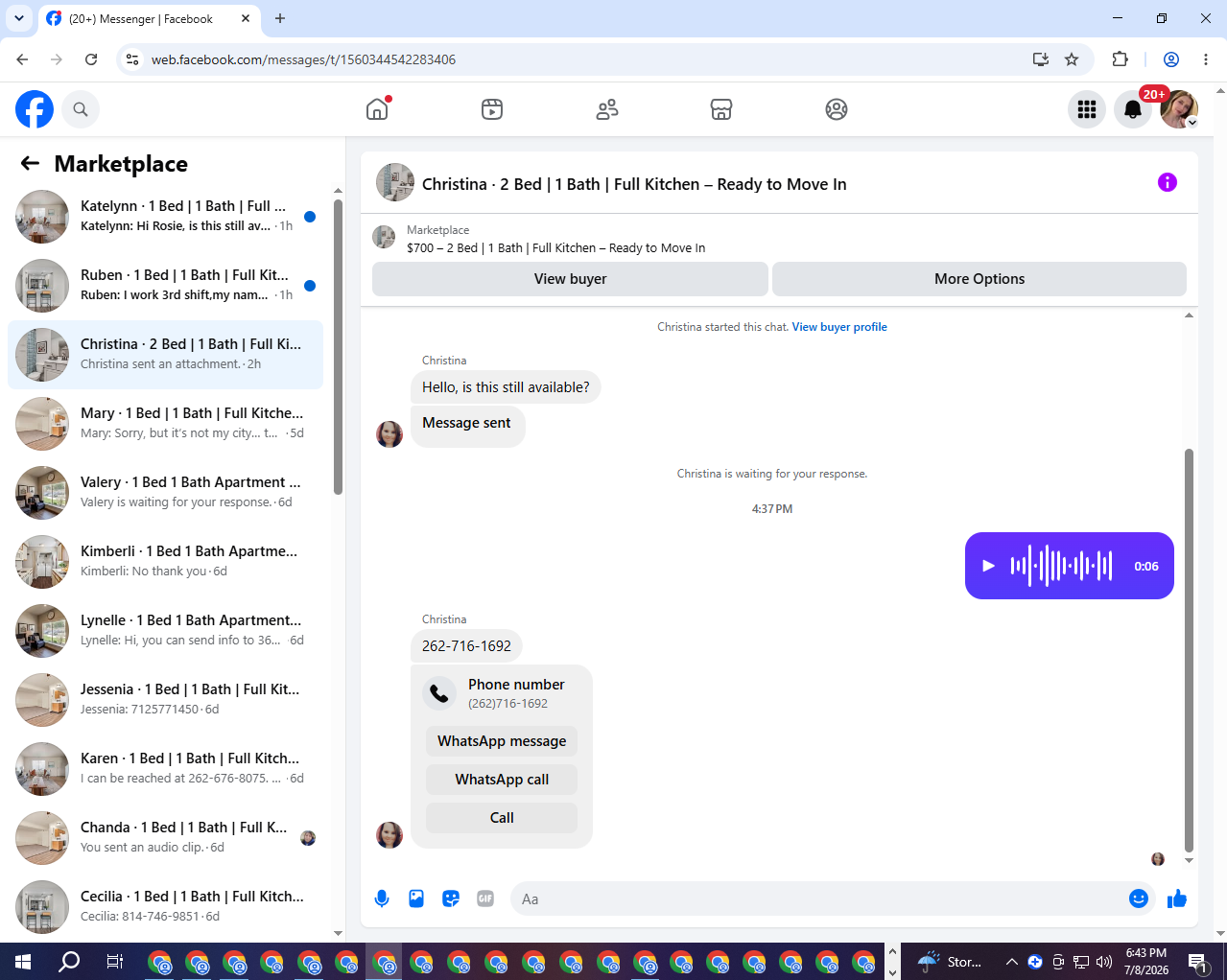Open the Windows Start menu
The height and width of the screenshot is (980, 1227).
(23, 961)
